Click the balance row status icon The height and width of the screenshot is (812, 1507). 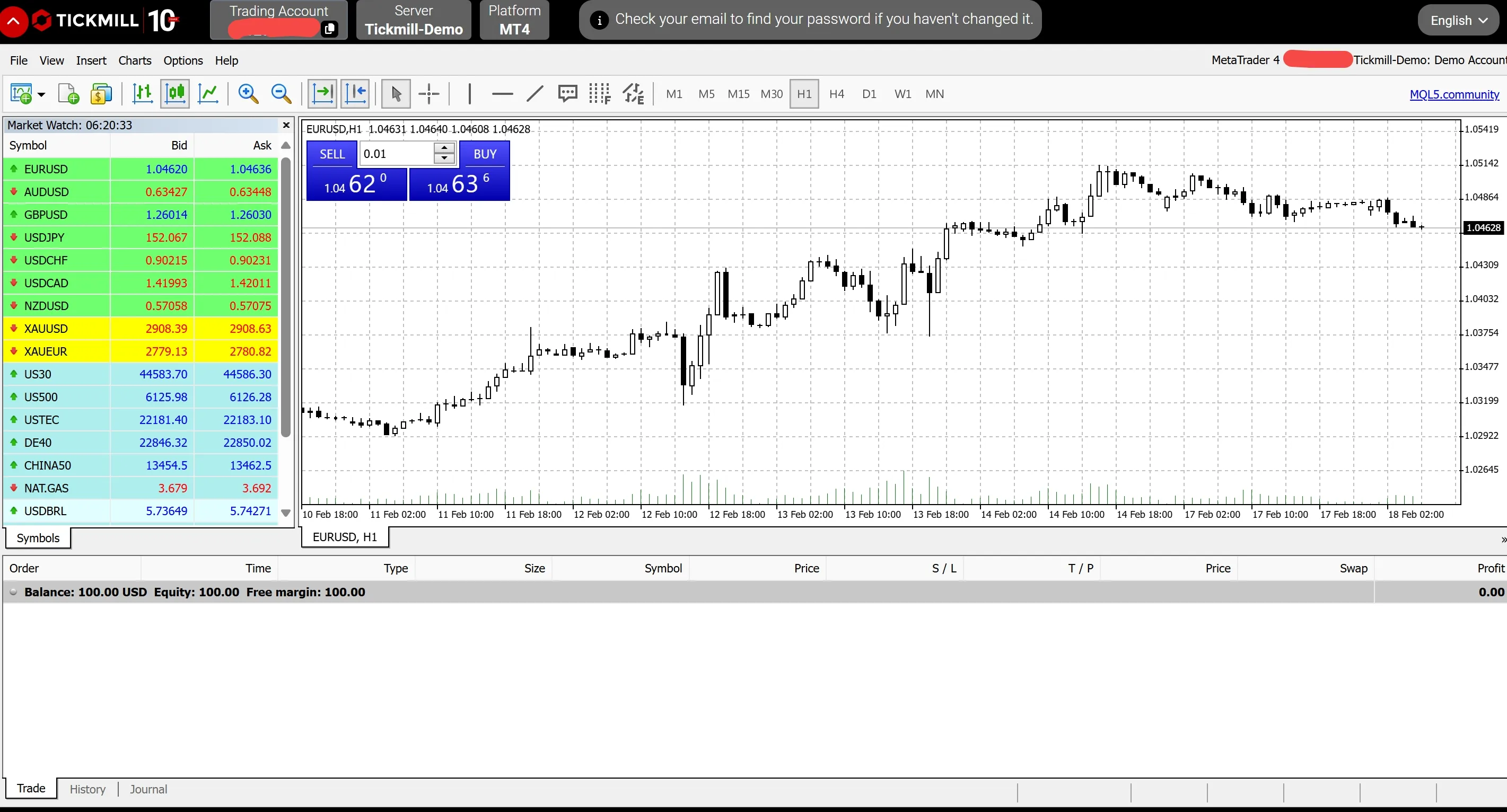tap(13, 592)
